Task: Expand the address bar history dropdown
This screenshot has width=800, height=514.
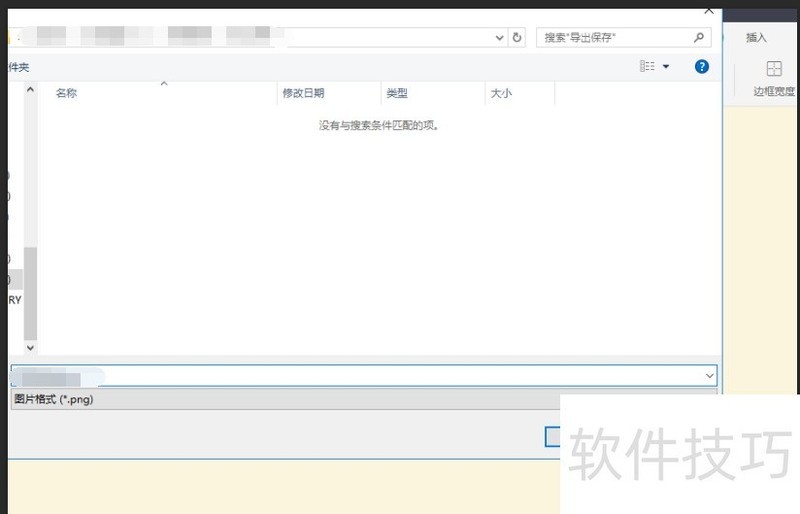Action: click(x=499, y=38)
